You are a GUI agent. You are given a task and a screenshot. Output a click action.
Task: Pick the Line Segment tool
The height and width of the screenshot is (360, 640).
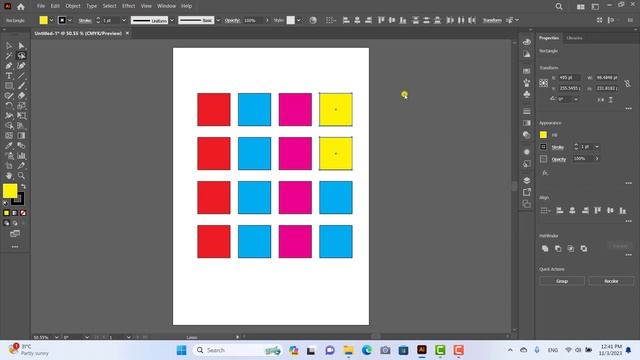point(21,76)
